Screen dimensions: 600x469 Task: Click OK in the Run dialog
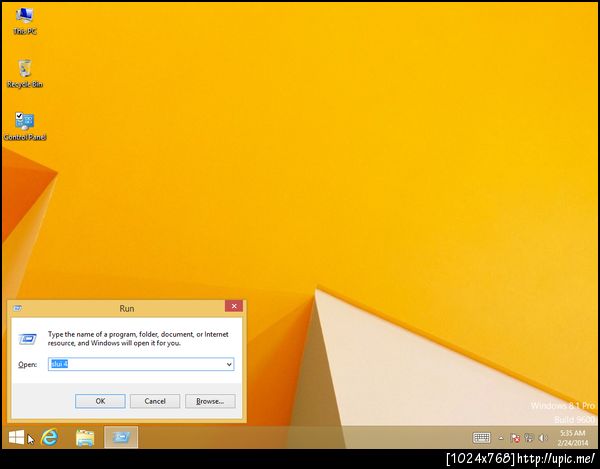pos(100,401)
